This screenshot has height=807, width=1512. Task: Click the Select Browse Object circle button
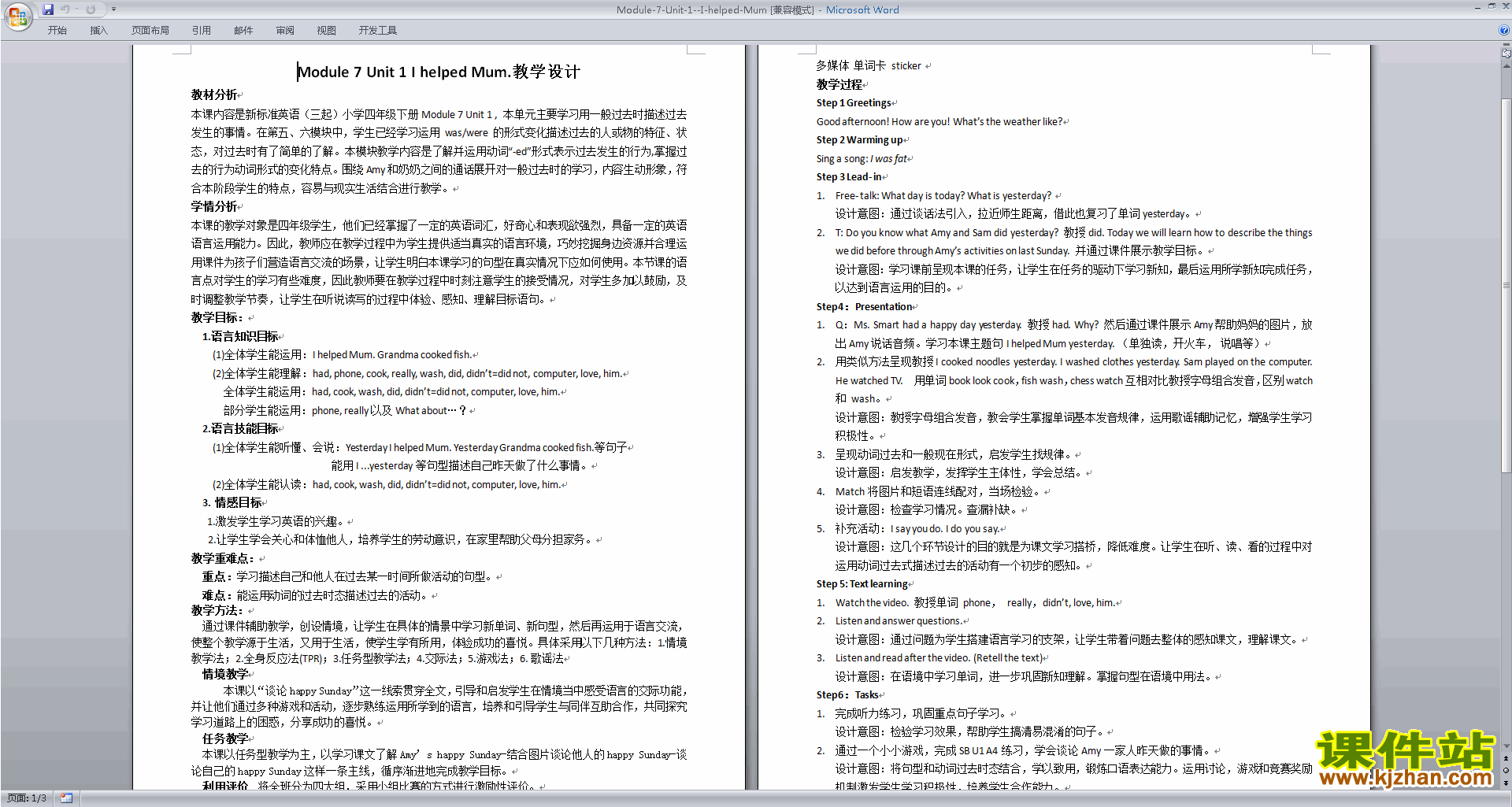click(x=1506, y=771)
